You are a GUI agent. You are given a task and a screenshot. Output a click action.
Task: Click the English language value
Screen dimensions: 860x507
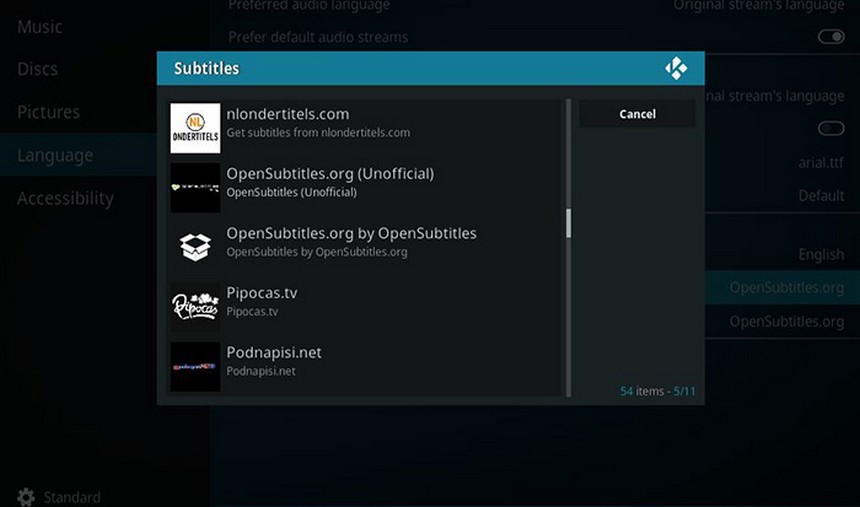coord(821,255)
